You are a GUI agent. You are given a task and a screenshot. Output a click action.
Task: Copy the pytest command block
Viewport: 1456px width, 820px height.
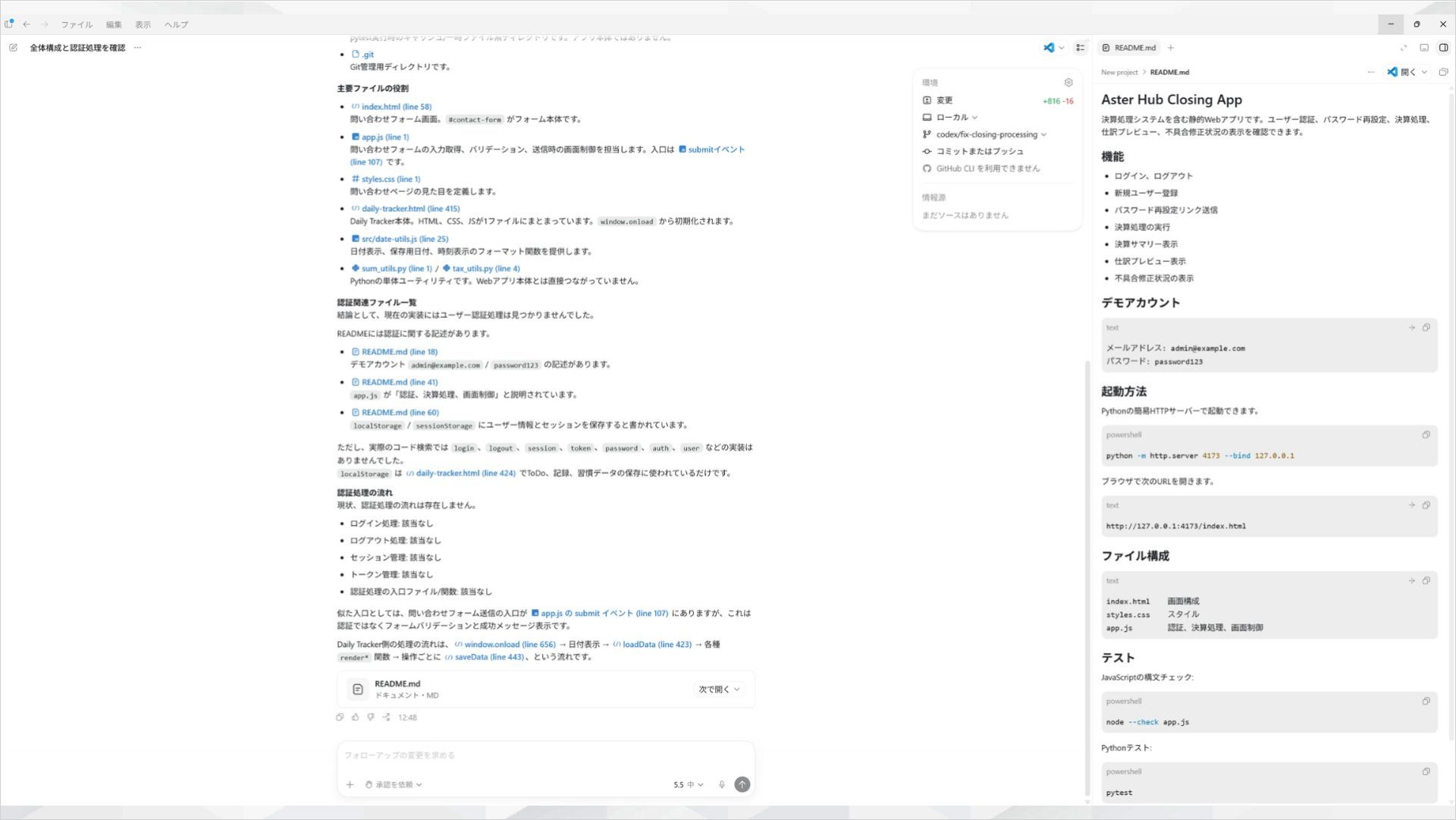[x=1426, y=771]
